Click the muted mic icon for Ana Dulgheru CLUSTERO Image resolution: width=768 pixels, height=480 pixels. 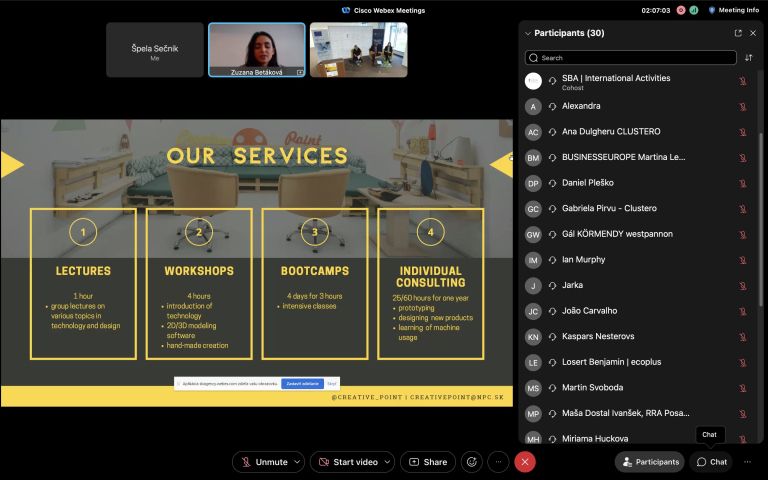pyautogui.click(x=743, y=132)
